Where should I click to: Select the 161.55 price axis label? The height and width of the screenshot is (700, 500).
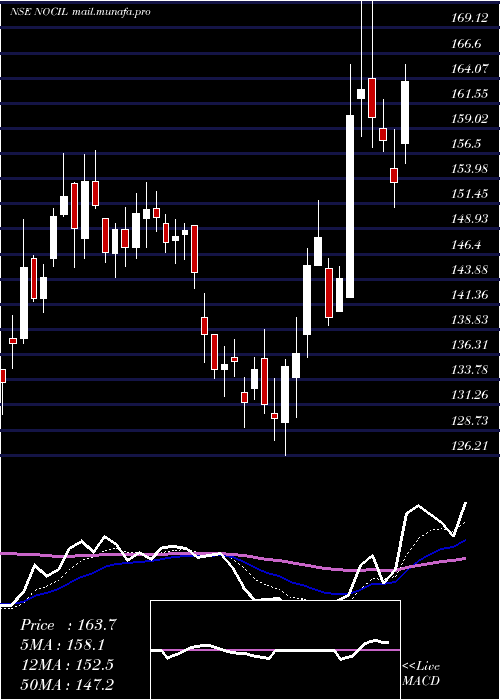[x=470, y=94]
